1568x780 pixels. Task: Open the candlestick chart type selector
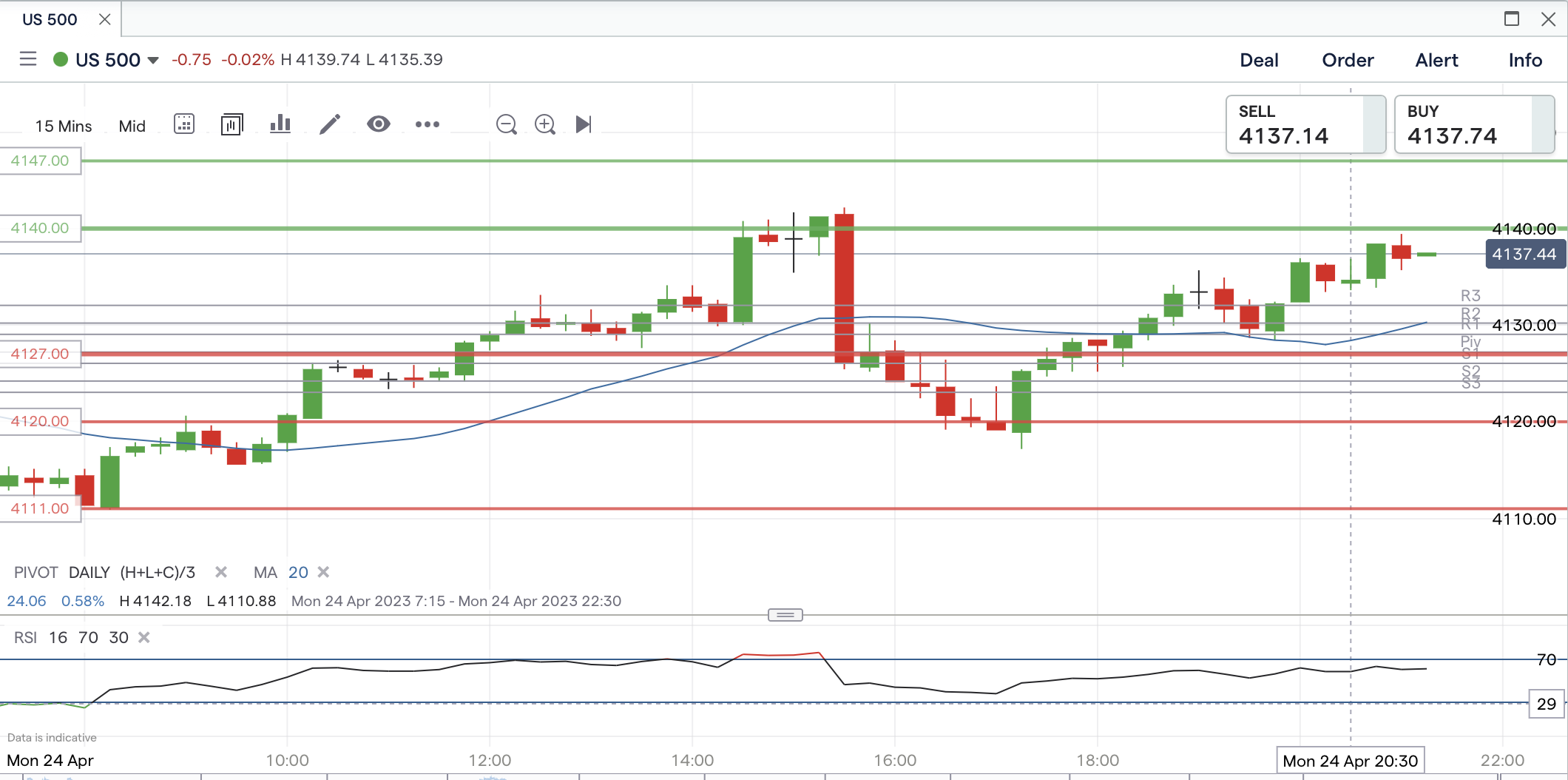[x=232, y=124]
